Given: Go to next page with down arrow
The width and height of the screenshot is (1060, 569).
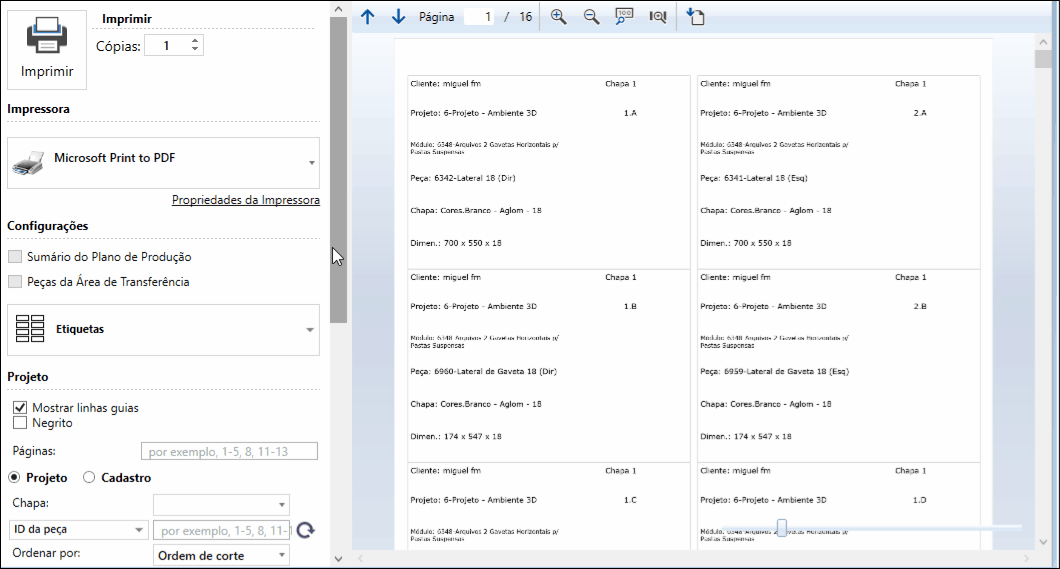Looking at the screenshot, I should pyautogui.click(x=398, y=17).
